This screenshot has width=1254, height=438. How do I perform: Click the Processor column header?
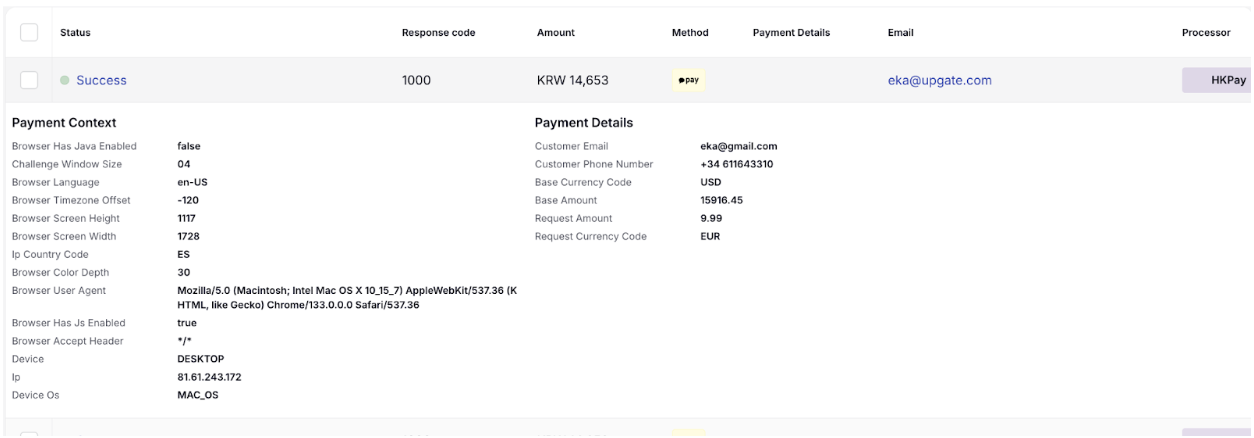pyautogui.click(x=1206, y=33)
